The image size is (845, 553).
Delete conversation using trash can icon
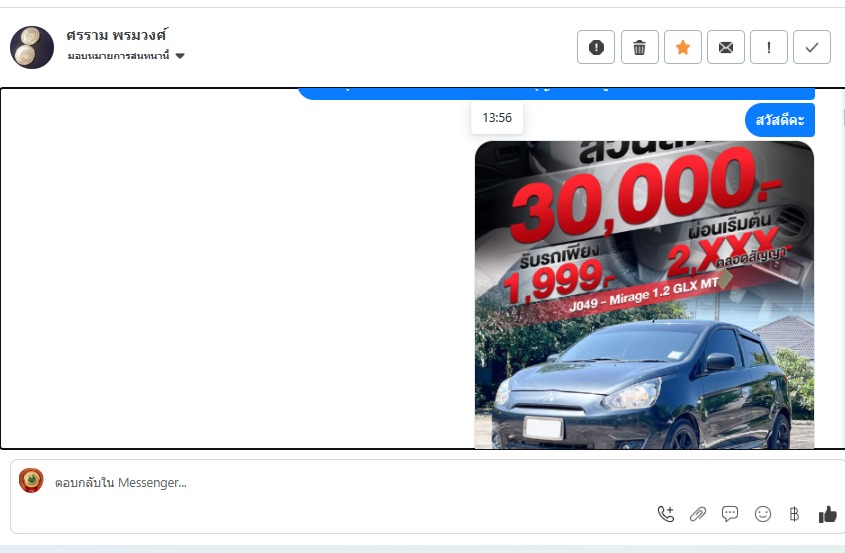click(x=640, y=47)
